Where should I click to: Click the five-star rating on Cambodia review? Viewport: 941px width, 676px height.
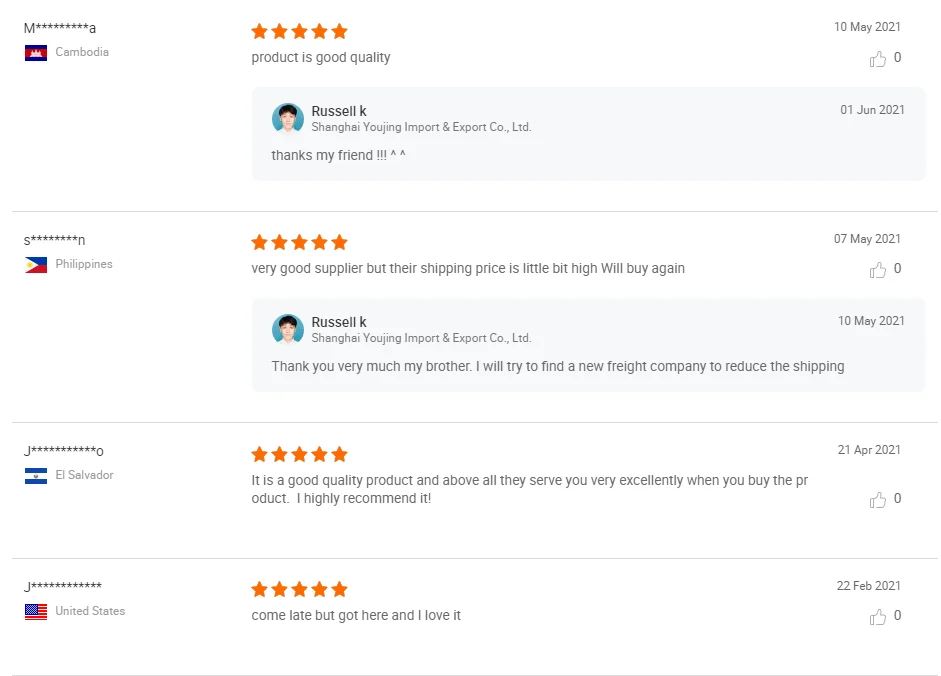coord(299,31)
